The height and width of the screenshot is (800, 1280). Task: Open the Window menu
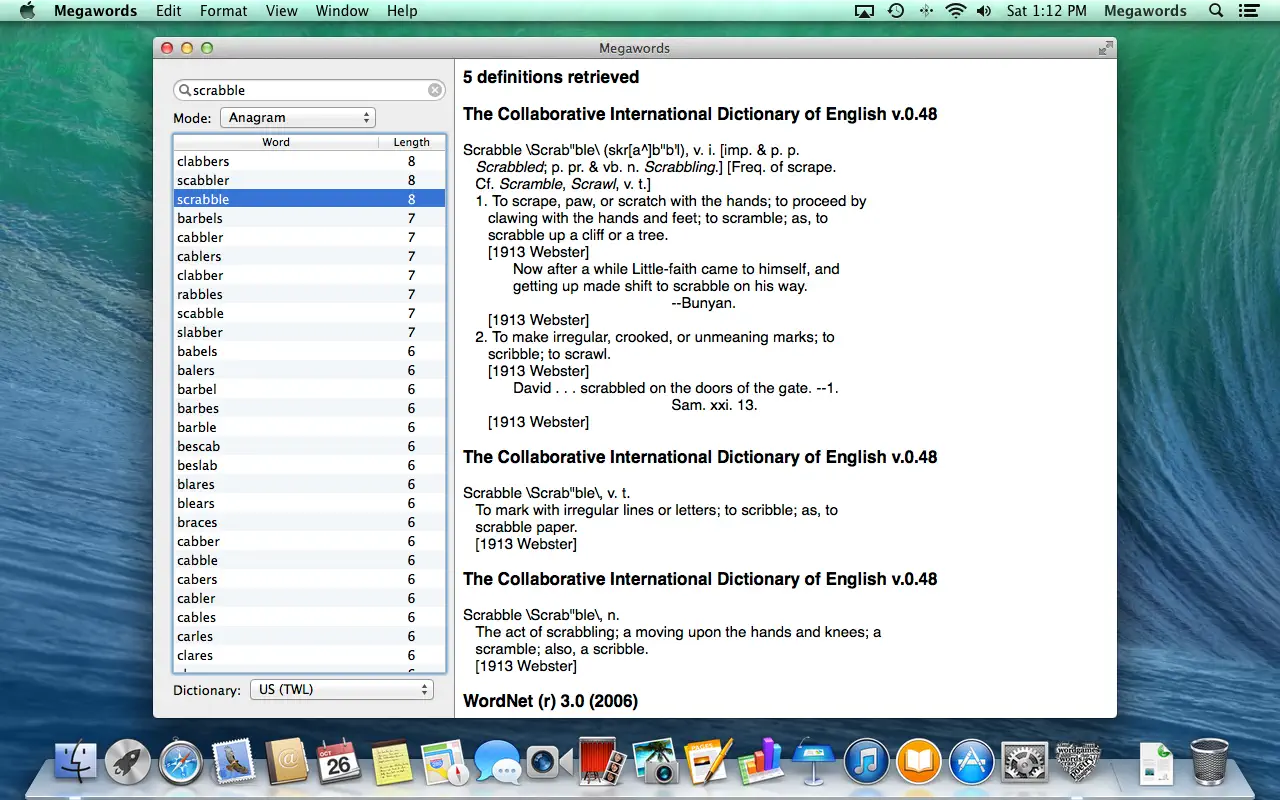(342, 11)
